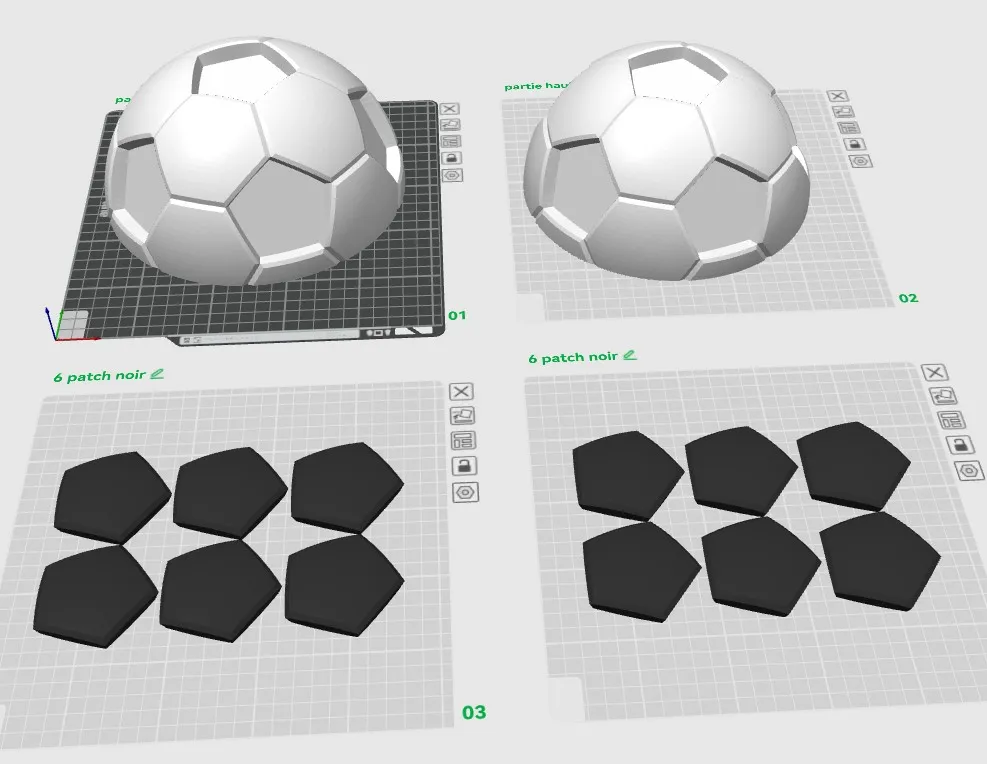Toggle the padlock on plate 02
This screenshot has width=987, height=764.
click(856, 144)
